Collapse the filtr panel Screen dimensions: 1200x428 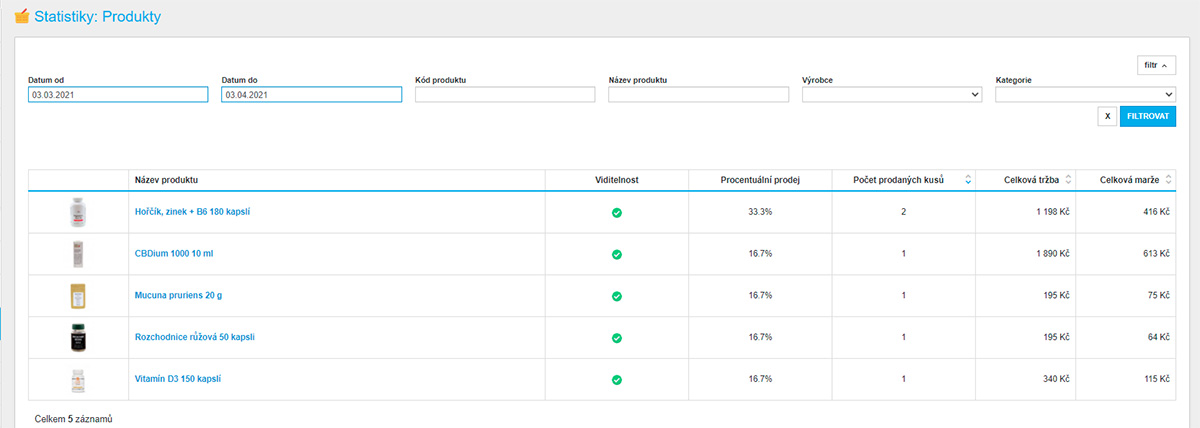click(x=1155, y=66)
